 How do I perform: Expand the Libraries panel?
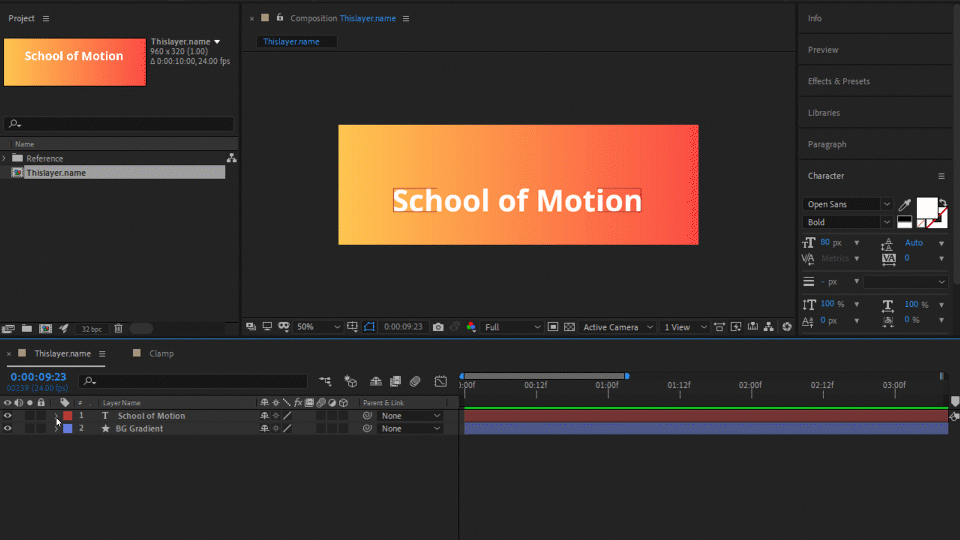823,113
